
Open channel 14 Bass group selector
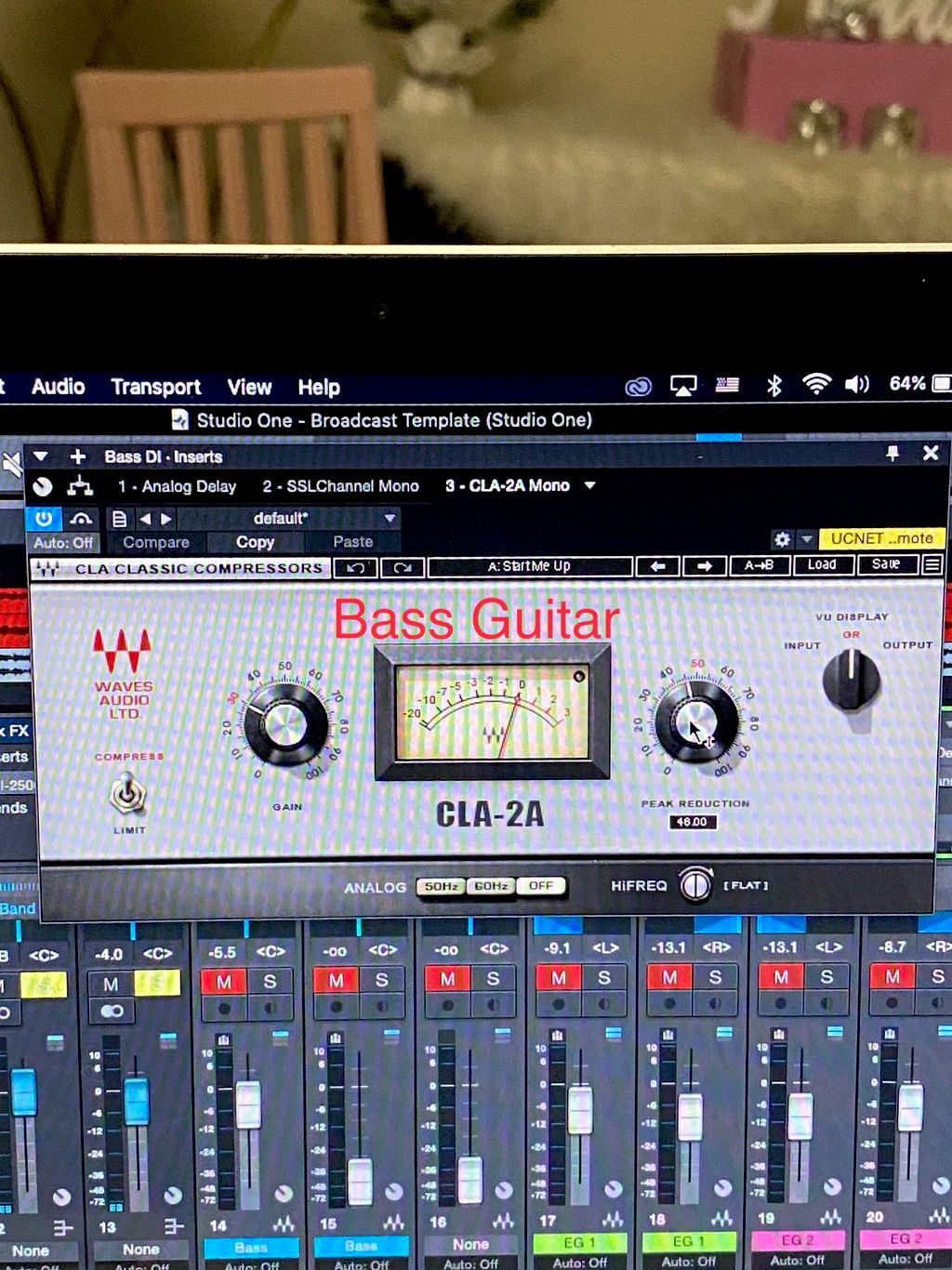coord(251,1247)
